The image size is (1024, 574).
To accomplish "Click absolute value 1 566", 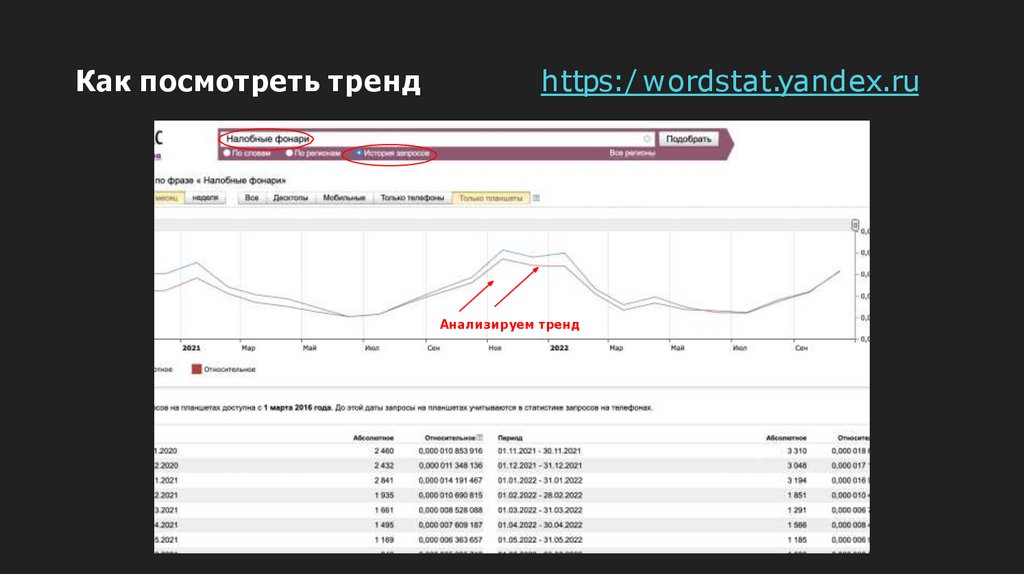I will 797,526.
